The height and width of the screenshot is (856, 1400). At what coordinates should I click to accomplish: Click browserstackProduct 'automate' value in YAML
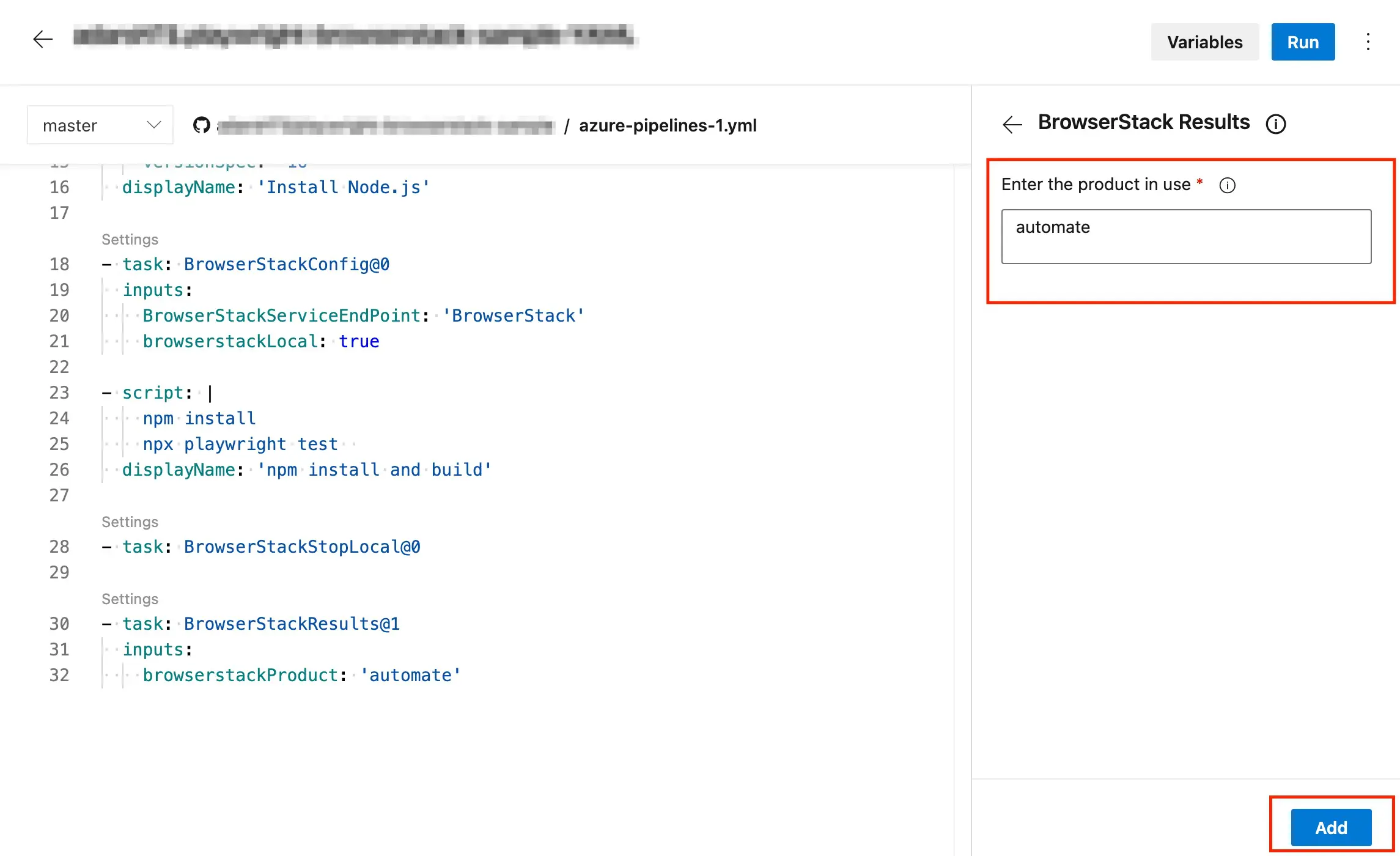tap(410, 675)
